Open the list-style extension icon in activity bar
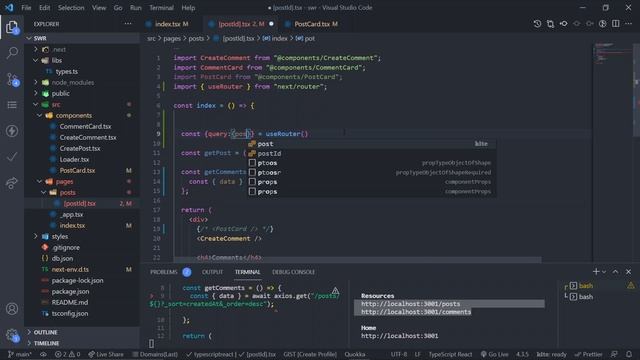Screen dimensions: 640x360 coord(12,105)
